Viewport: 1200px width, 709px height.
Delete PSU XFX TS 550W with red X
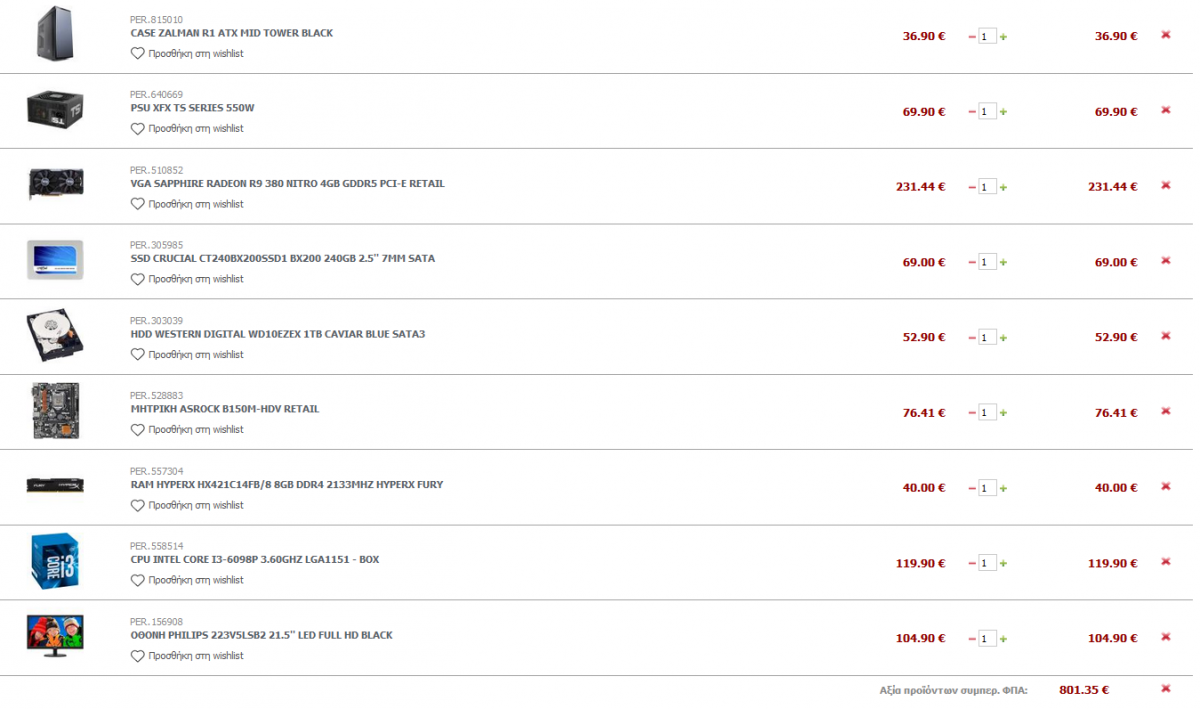pyautogui.click(x=1165, y=110)
